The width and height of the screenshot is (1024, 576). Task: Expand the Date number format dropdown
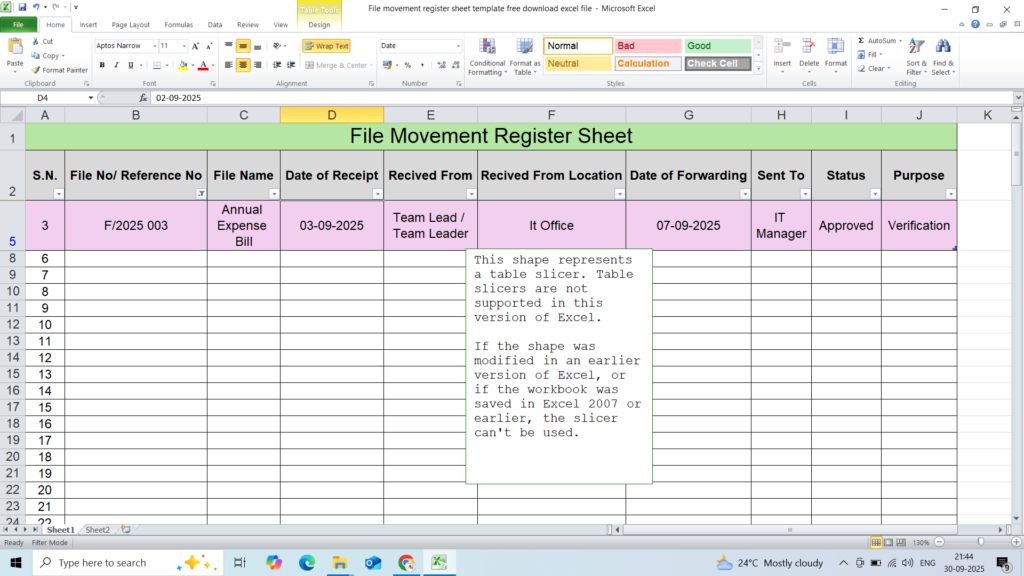click(x=458, y=46)
